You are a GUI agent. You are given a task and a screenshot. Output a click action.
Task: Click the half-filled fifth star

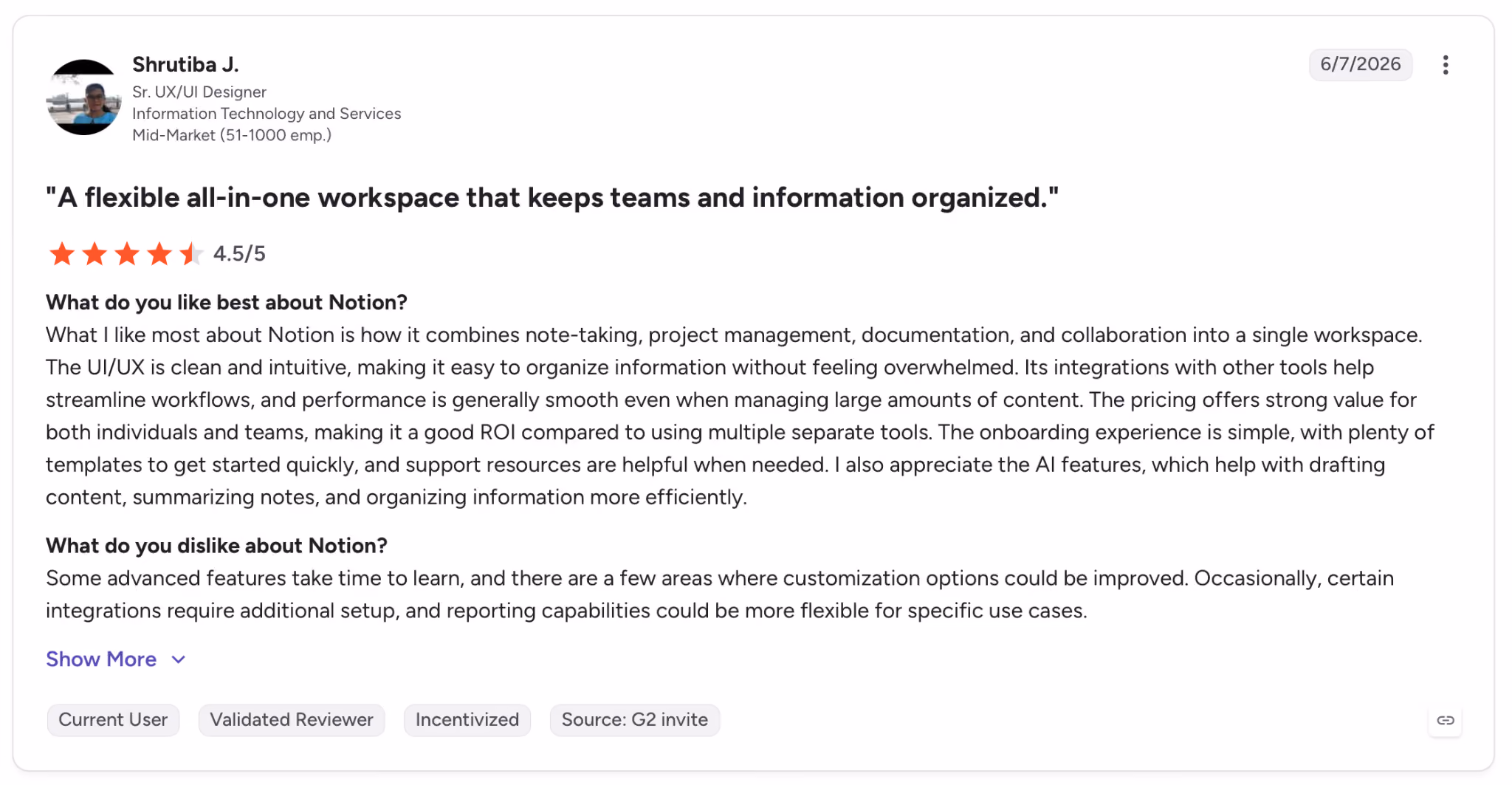click(x=191, y=254)
